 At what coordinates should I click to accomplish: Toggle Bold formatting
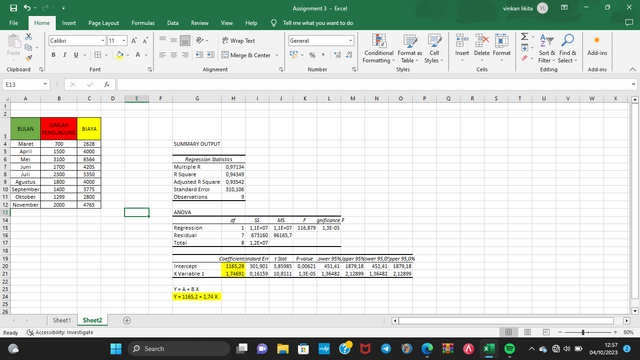pyautogui.click(x=53, y=55)
